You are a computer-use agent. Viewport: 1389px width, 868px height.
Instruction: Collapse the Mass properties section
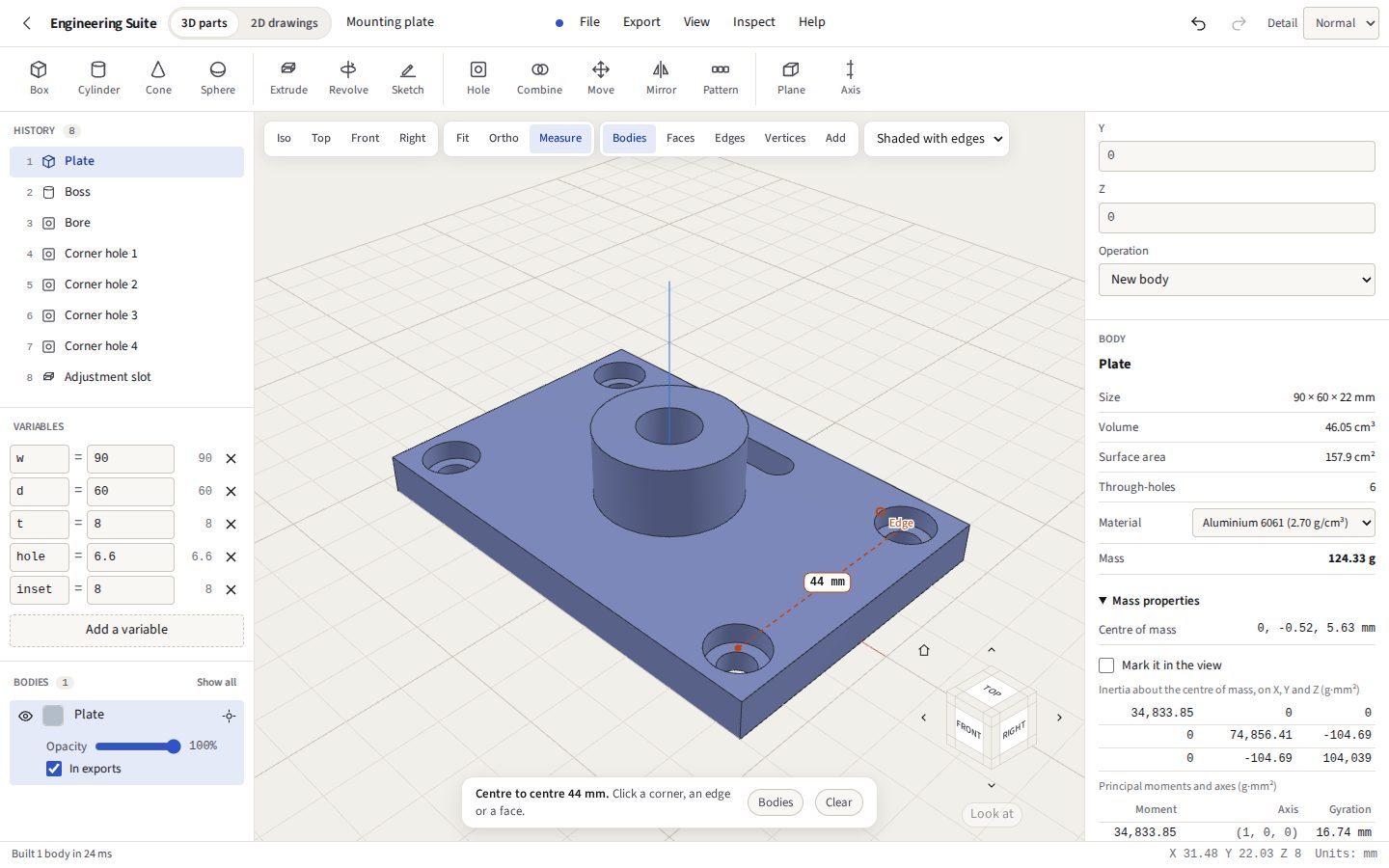[1149, 601]
